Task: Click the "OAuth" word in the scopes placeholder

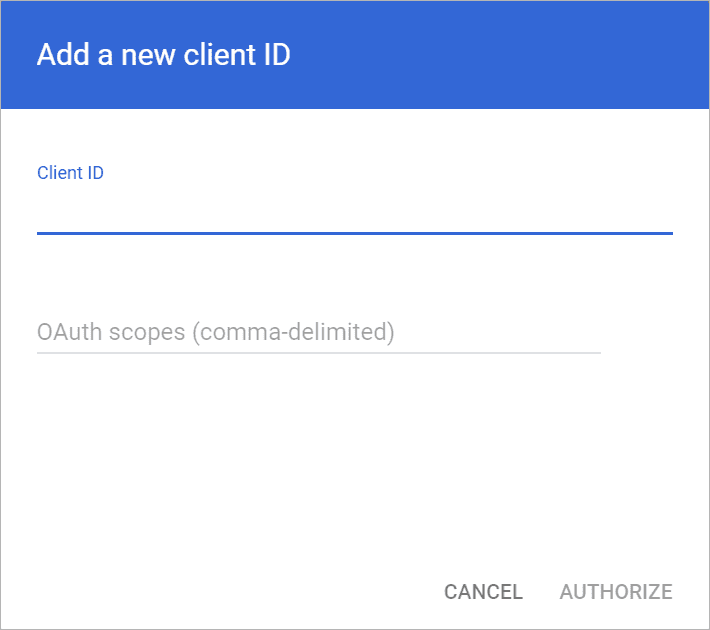Action: pyautogui.click(x=69, y=332)
